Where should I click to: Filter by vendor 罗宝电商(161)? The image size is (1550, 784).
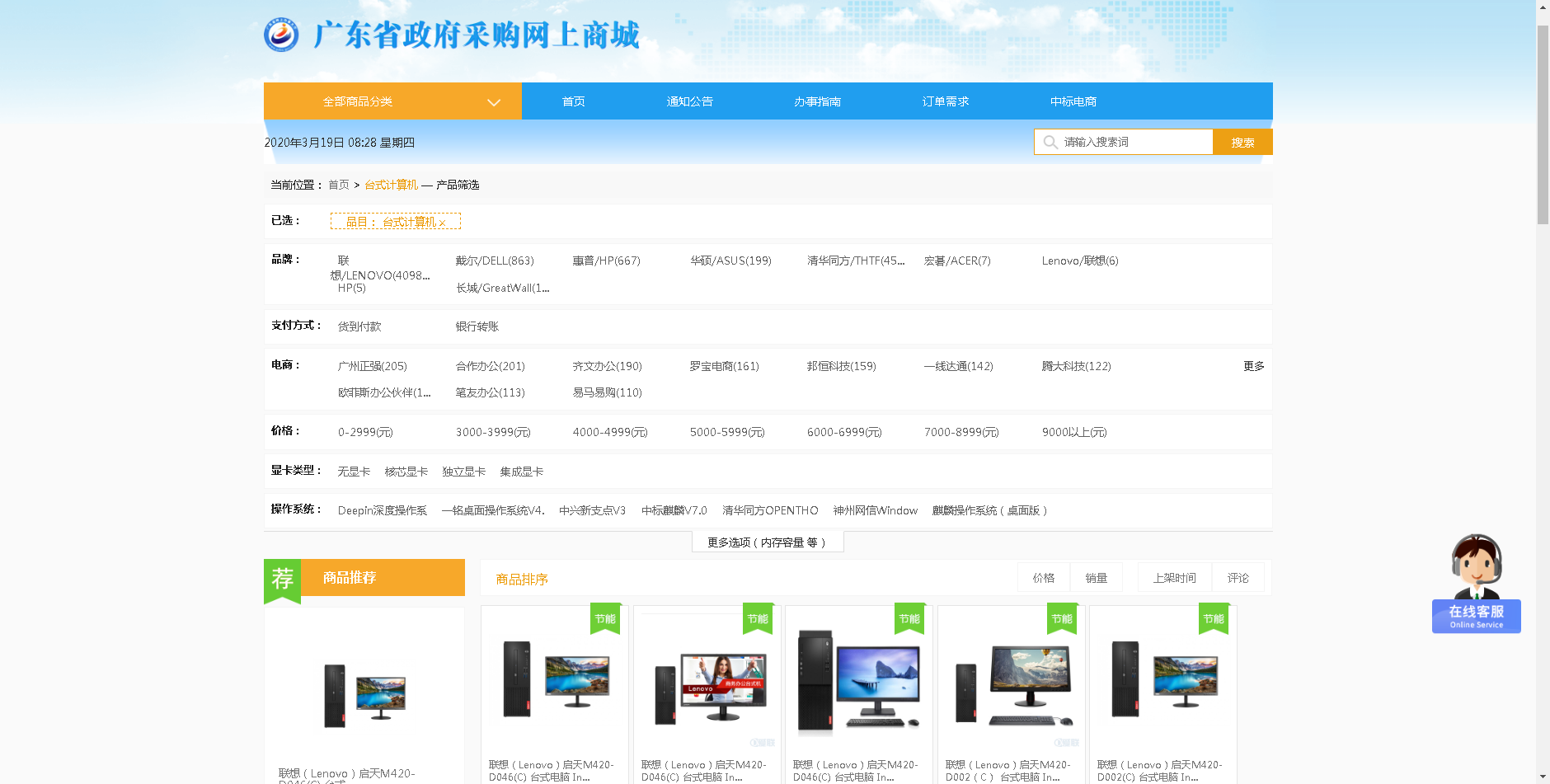pyautogui.click(x=725, y=366)
